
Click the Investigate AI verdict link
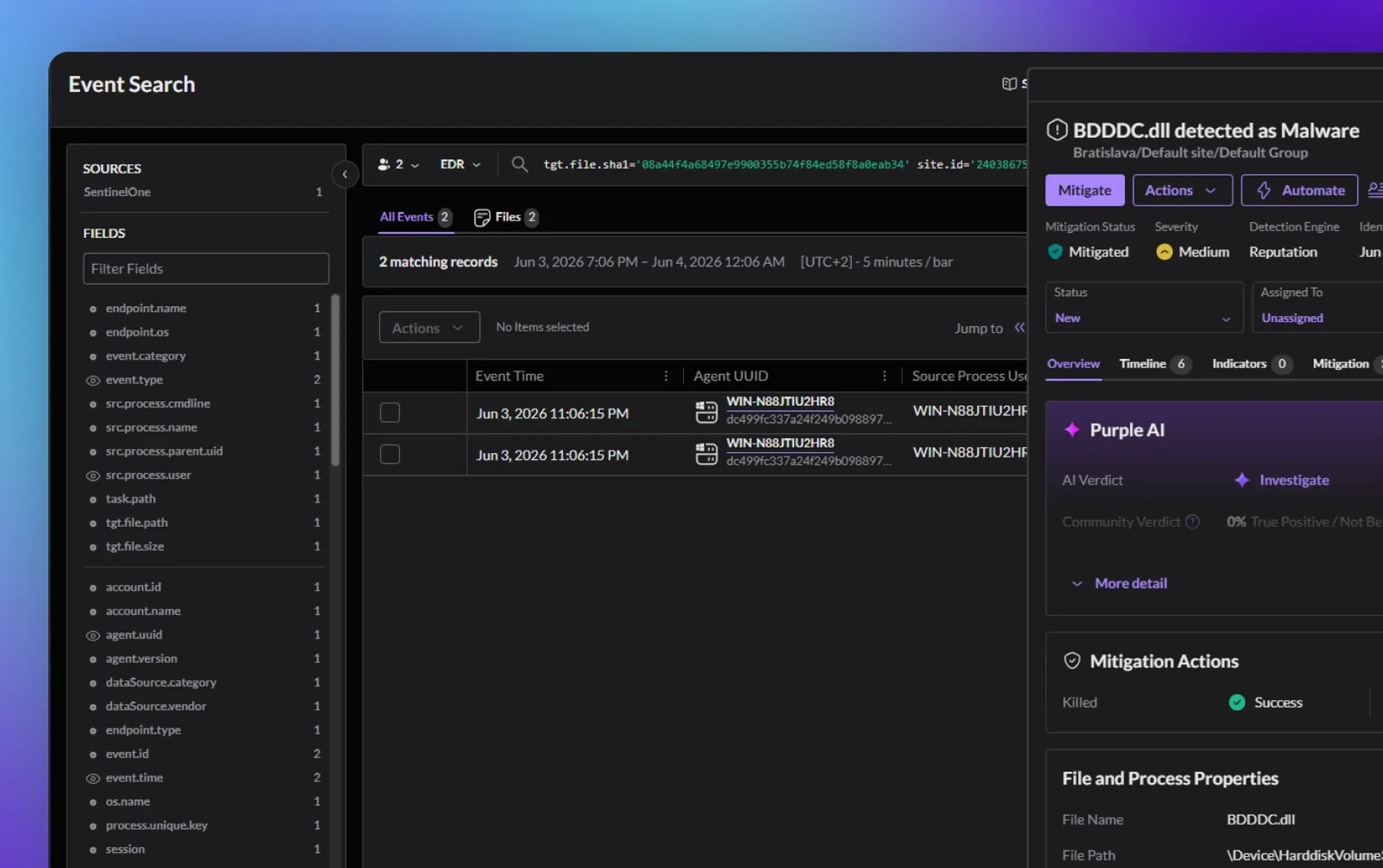pyautogui.click(x=1281, y=480)
